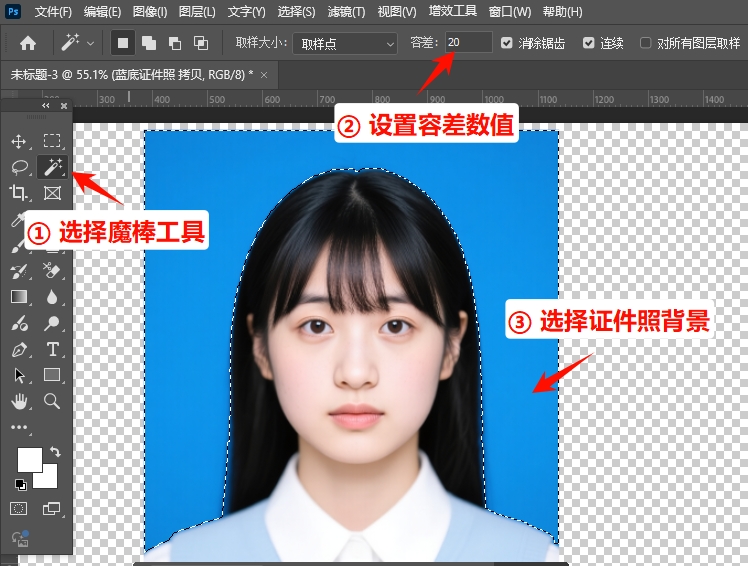Image resolution: width=748 pixels, height=566 pixels.
Task: Select the Zoom magnifier tool
Action: [52, 401]
